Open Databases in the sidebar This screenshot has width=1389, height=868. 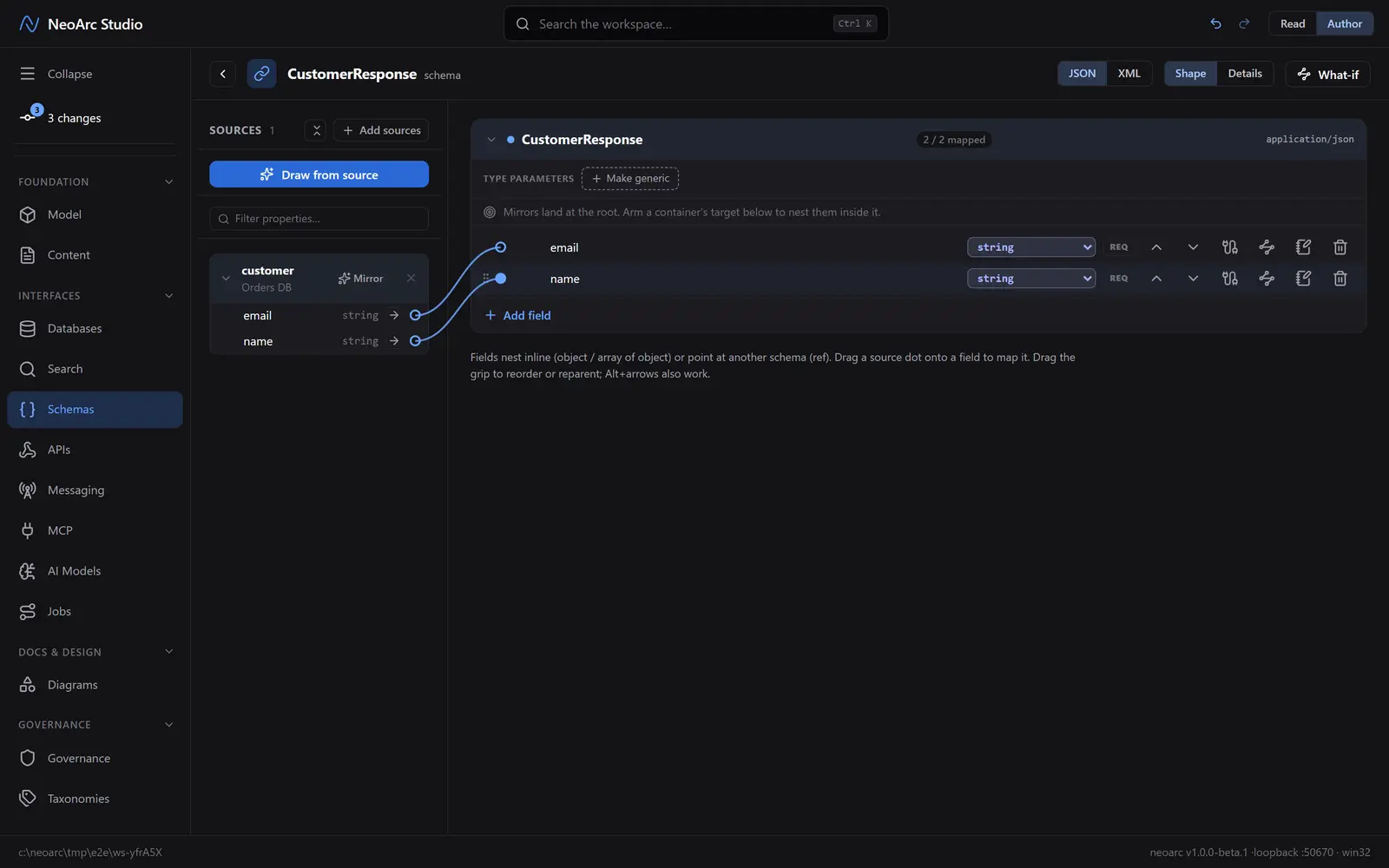(95, 329)
